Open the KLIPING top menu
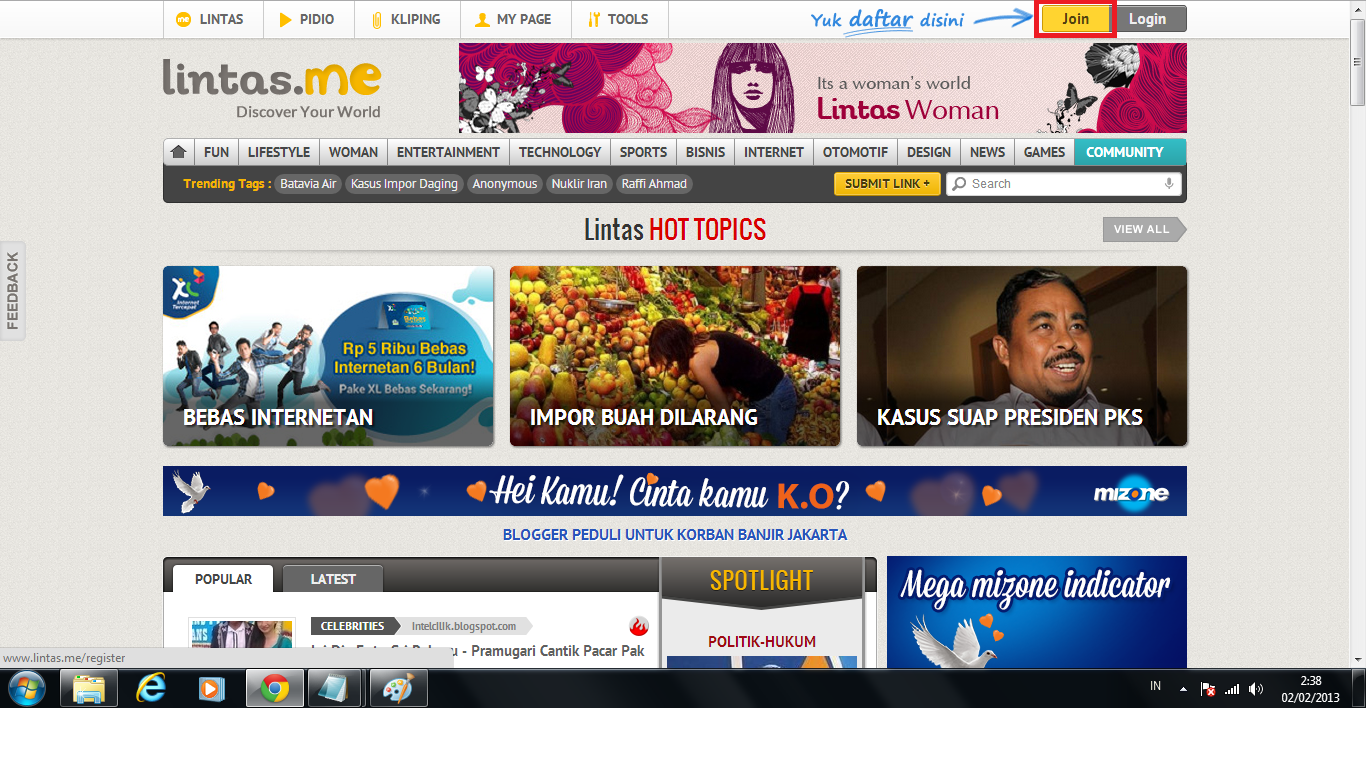 pos(404,19)
